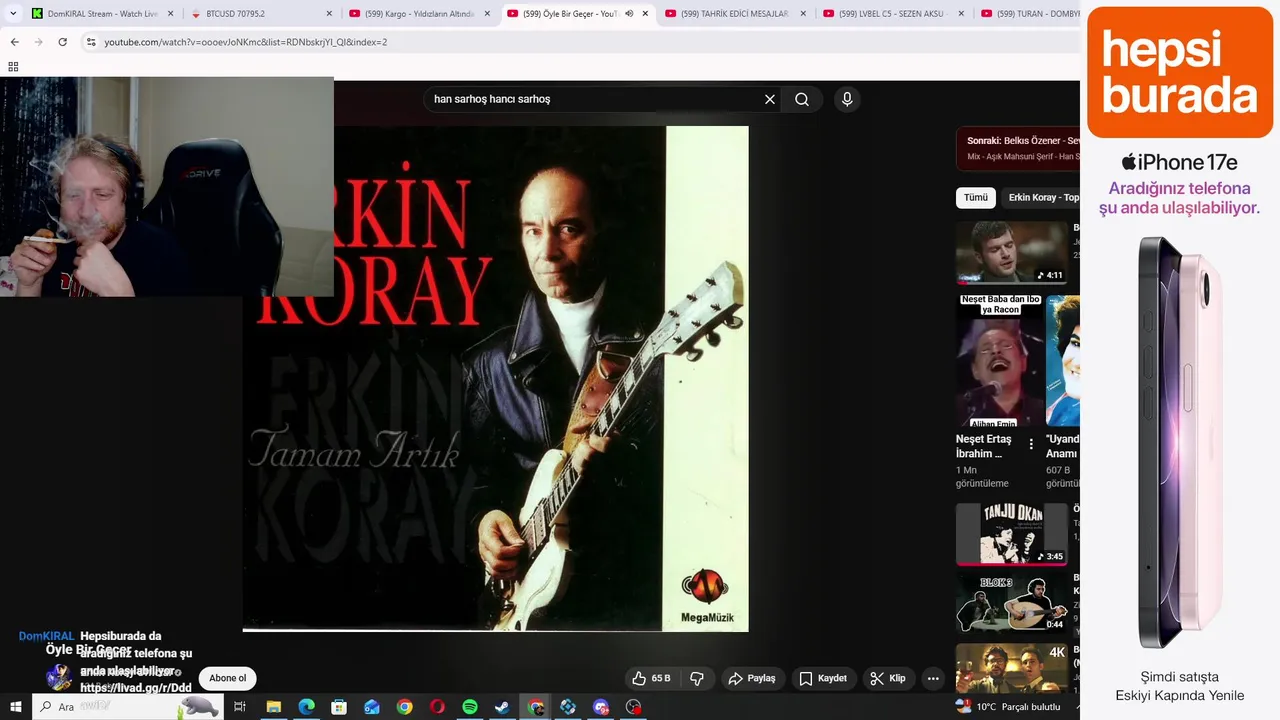Screen dimensions: 1280x720
Task: Close the Kargo tab
Action: pyautogui.click(x=487, y=14)
